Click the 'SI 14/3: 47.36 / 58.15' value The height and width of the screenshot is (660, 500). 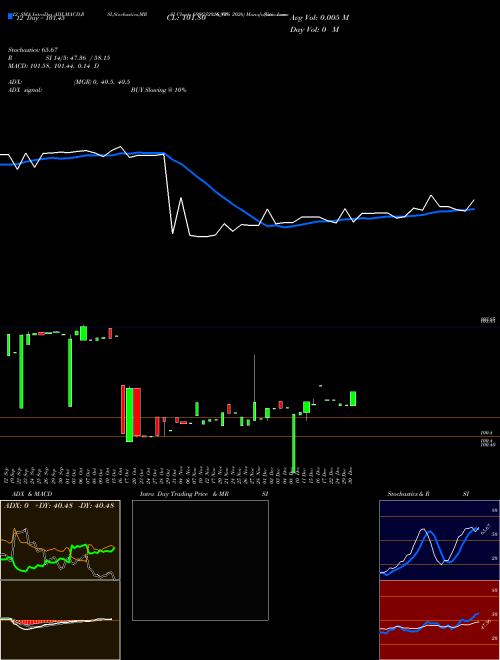click(x=78, y=58)
